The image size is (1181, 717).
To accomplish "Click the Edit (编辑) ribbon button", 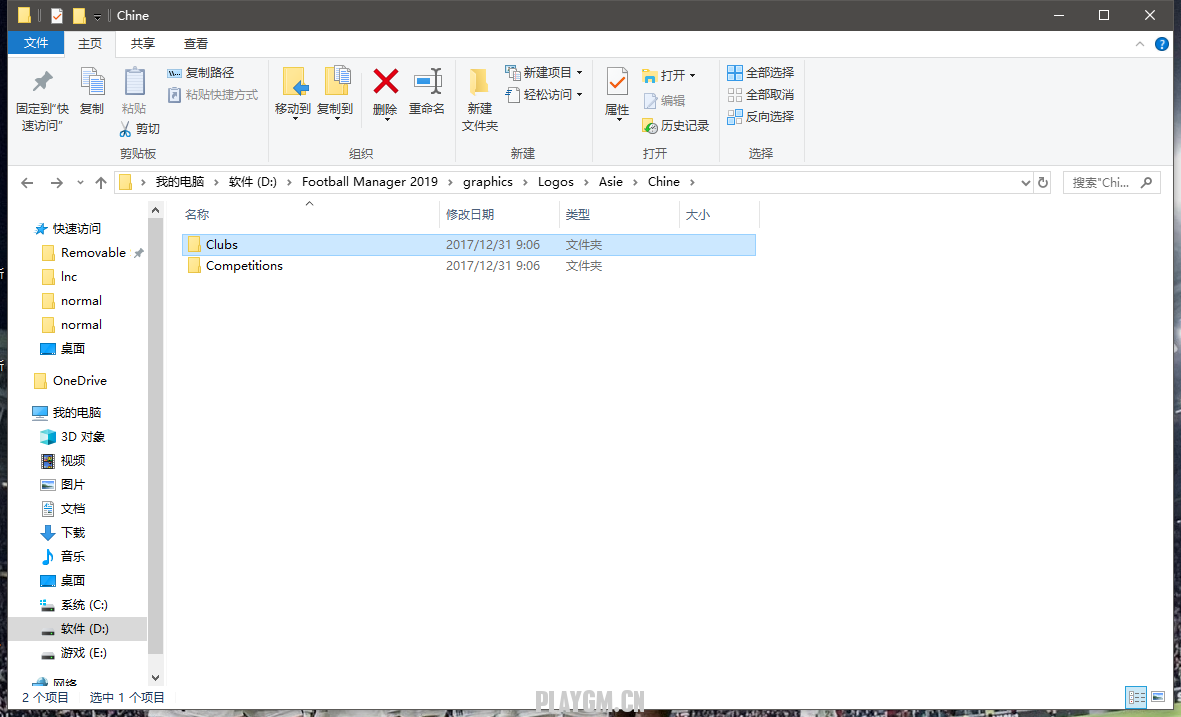I will click(x=664, y=100).
